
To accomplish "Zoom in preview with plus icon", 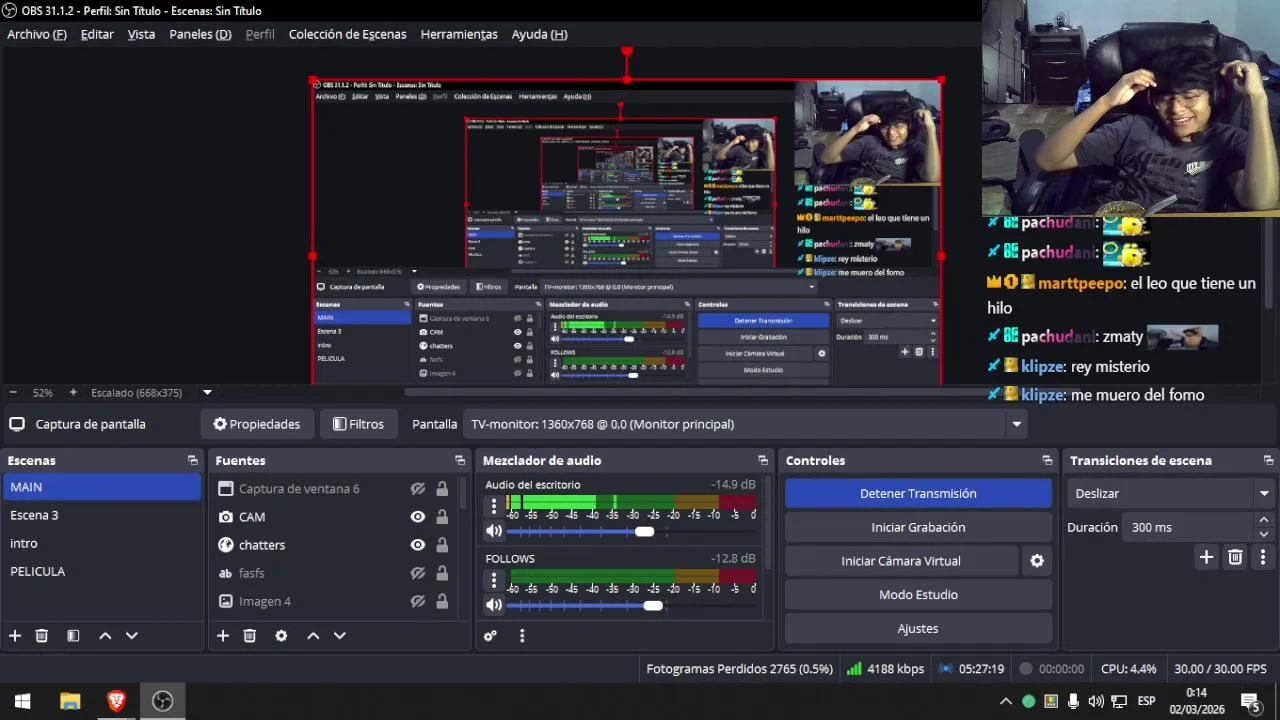I will (x=73, y=393).
